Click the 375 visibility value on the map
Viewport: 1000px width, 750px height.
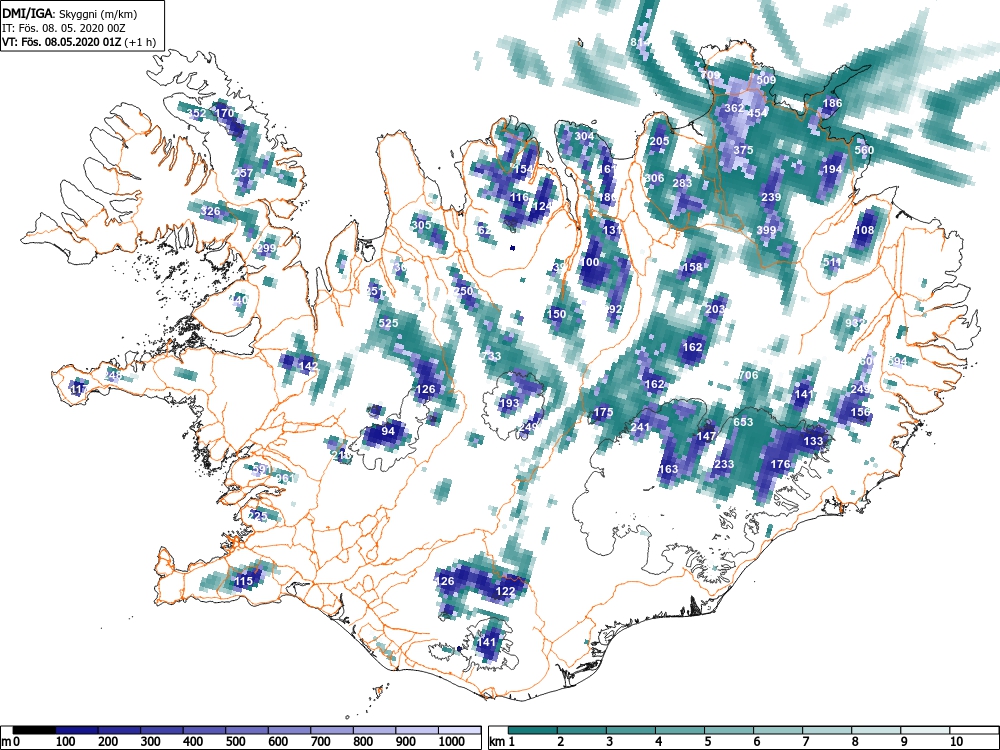tap(743, 150)
